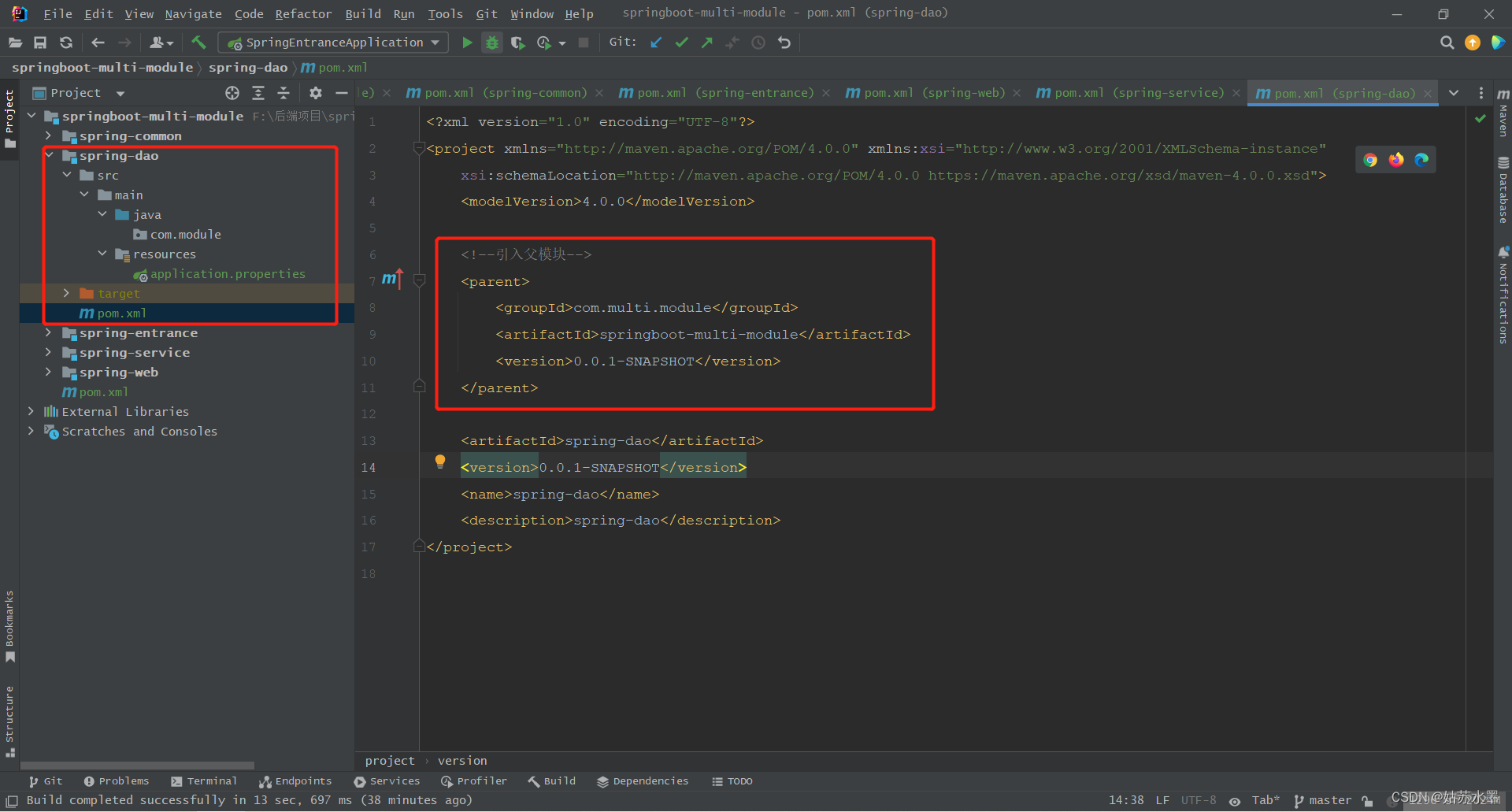Click the Stop process icon
This screenshot has height=812, width=1512.
[584, 43]
